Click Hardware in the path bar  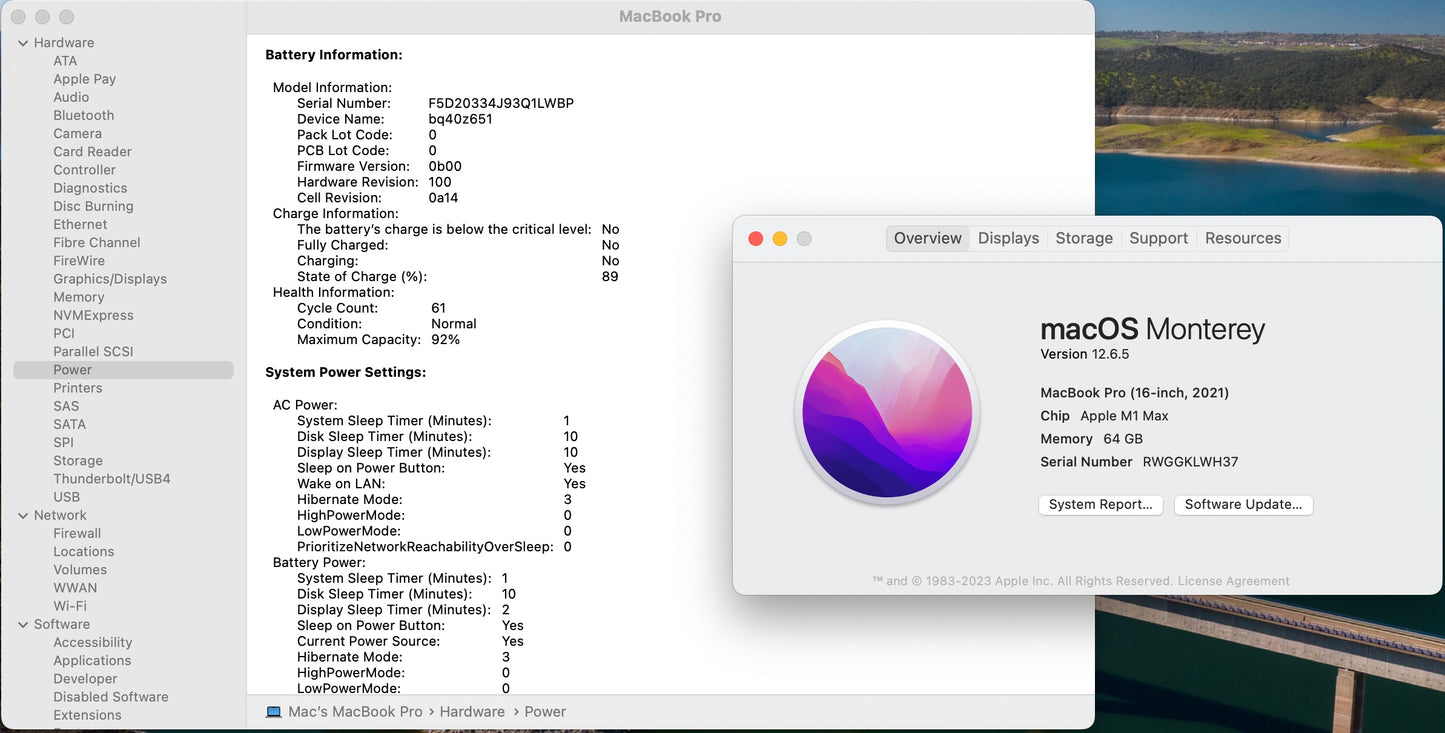[472, 712]
